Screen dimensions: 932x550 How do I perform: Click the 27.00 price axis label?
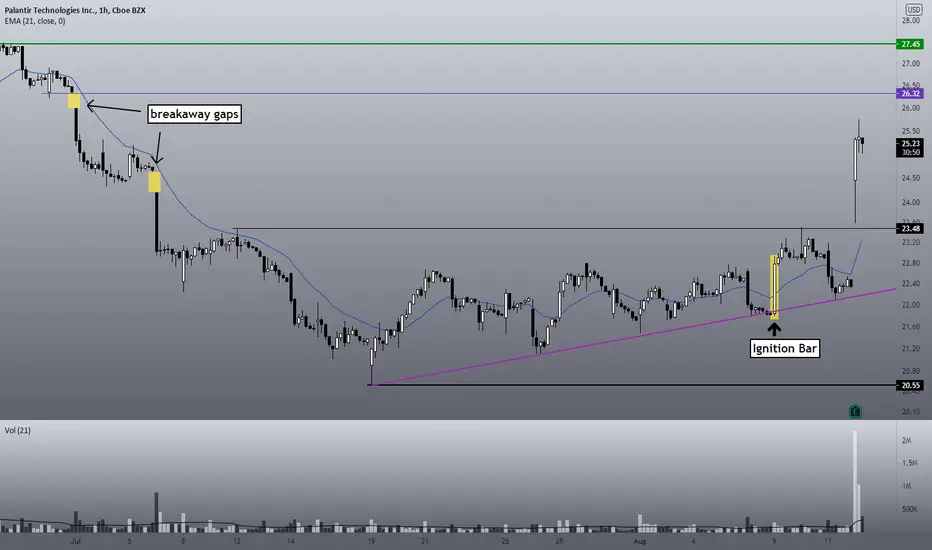[911, 64]
